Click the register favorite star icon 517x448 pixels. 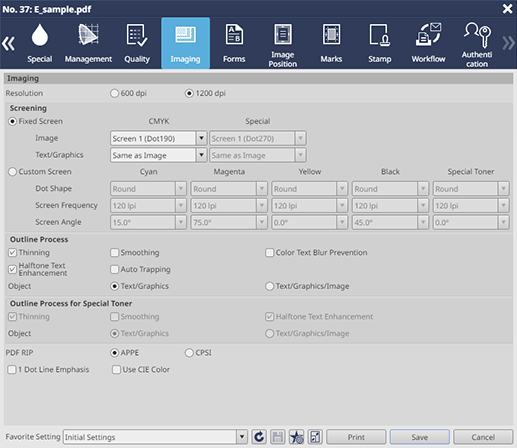point(296,437)
